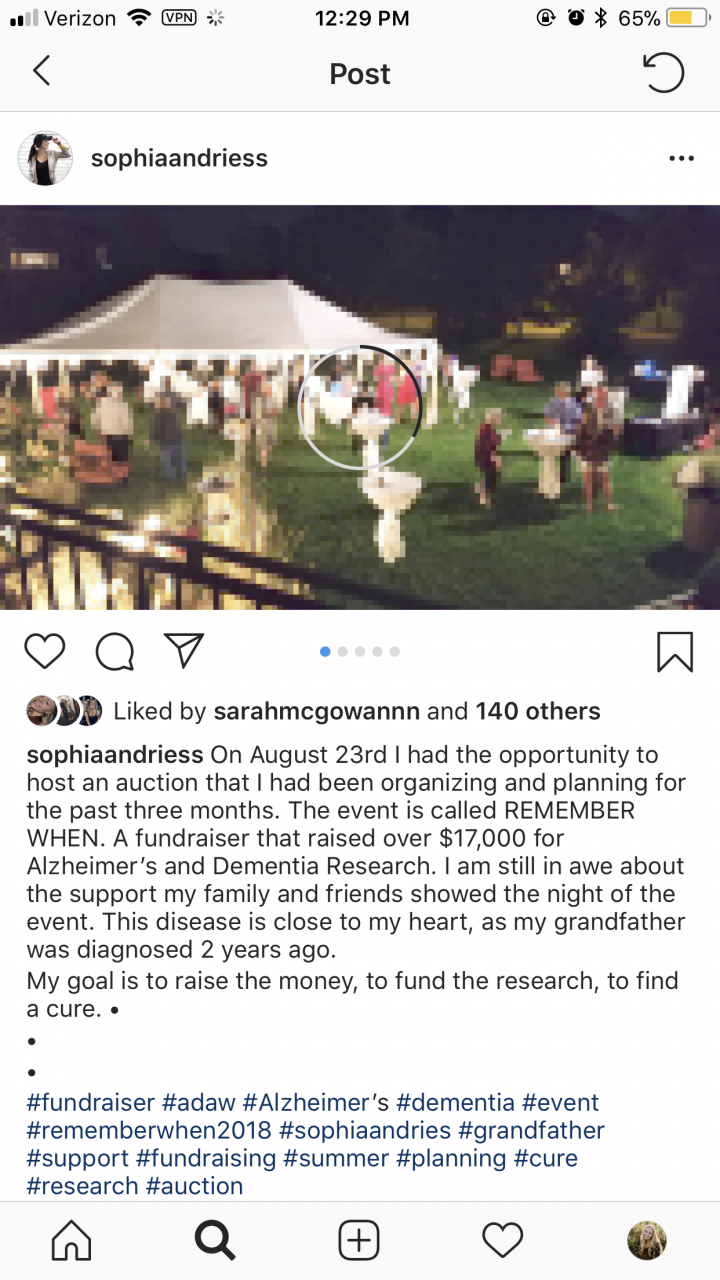Tap the back arrow in header
This screenshot has width=720, height=1280.
point(41,72)
